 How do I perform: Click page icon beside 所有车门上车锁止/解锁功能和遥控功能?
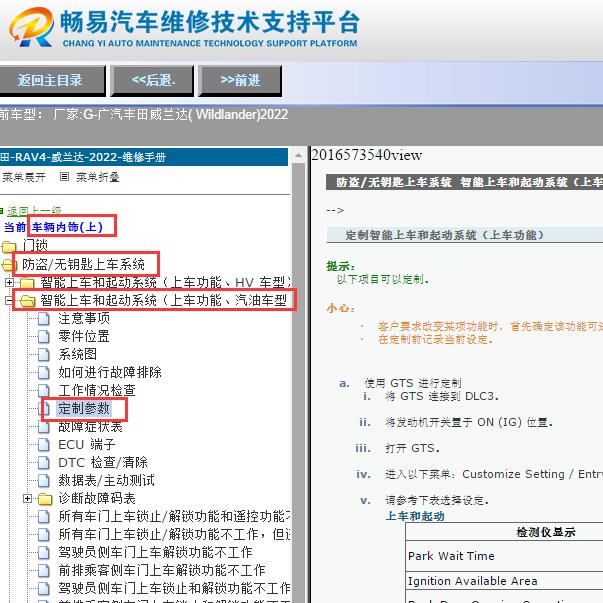click(44, 517)
